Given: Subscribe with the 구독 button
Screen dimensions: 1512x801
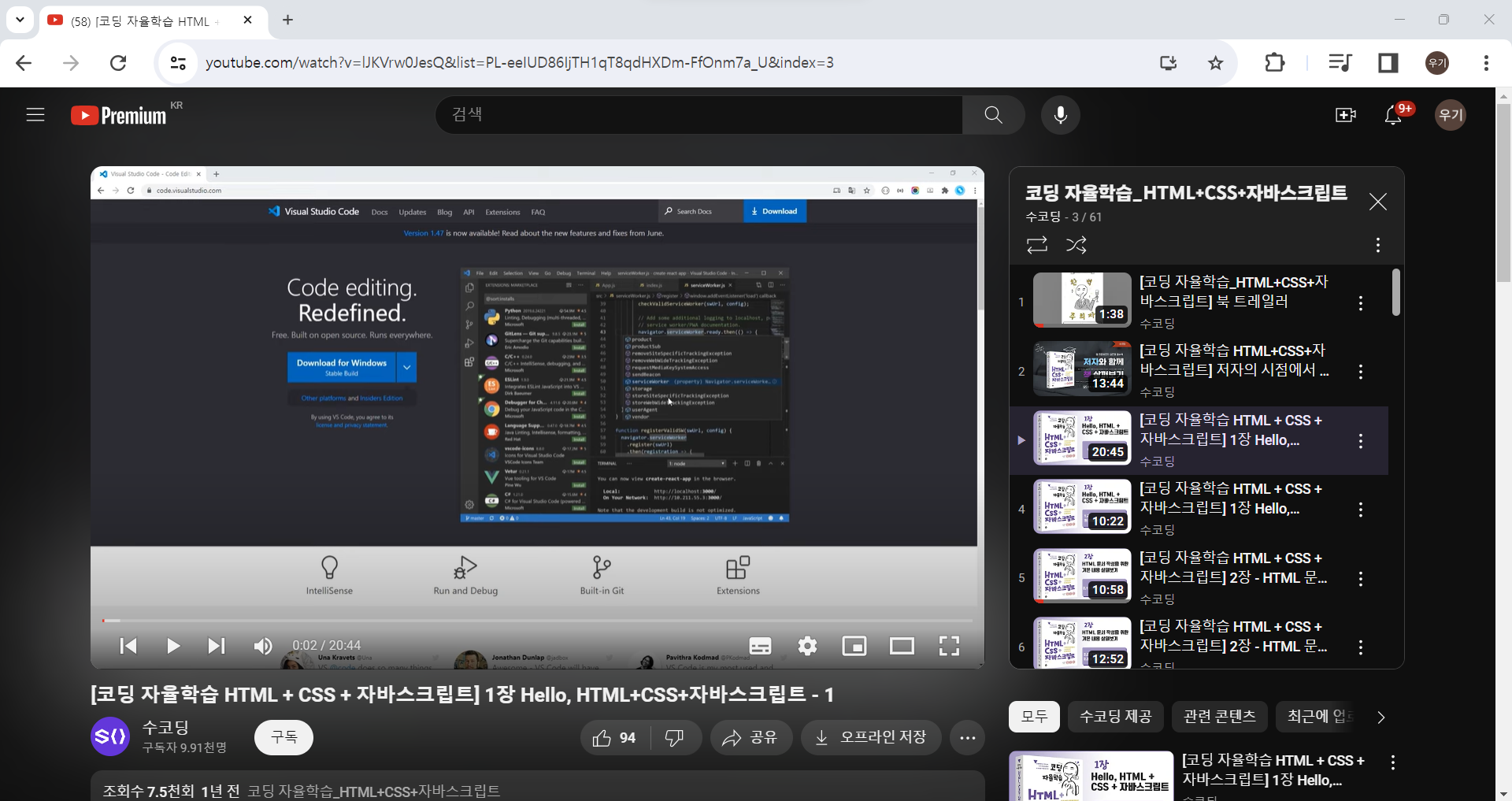Looking at the screenshot, I should [x=283, y=737].
